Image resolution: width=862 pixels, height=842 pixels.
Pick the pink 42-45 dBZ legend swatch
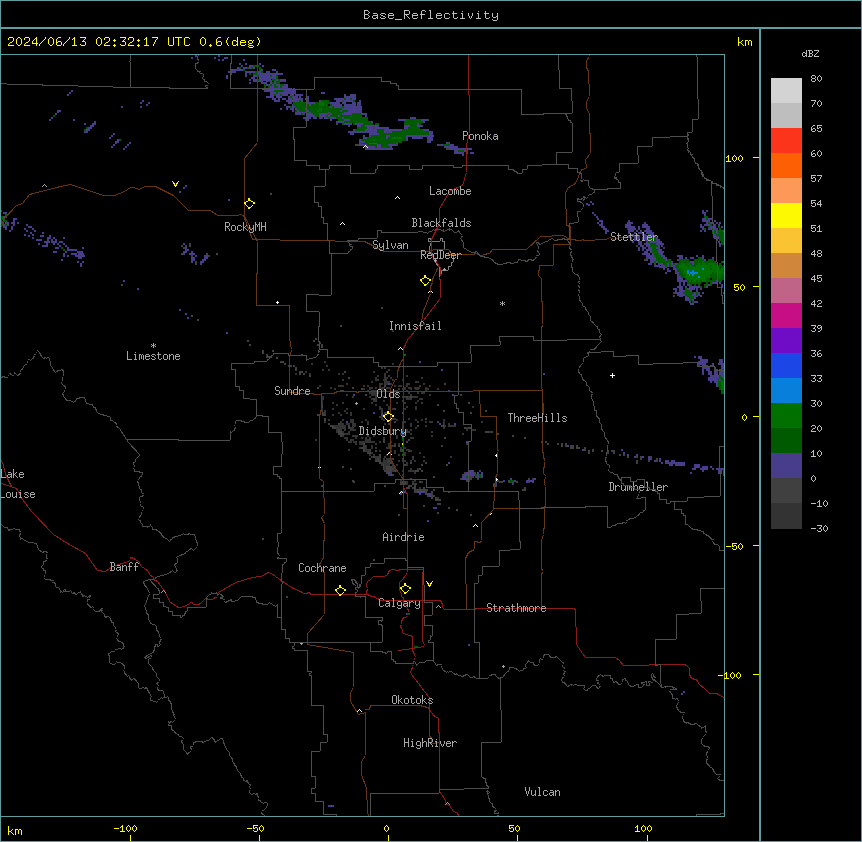pos(786,291)
